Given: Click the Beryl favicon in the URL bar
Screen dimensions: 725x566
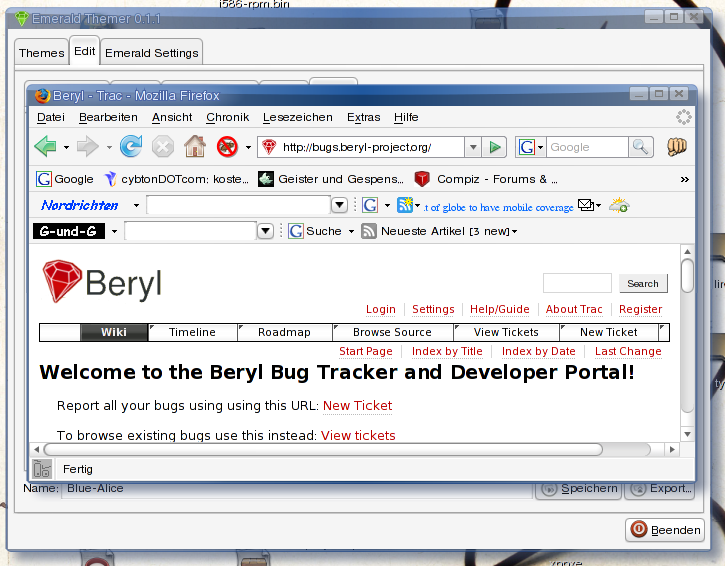Looking at the screenshot, I should [x=269, y=147].
